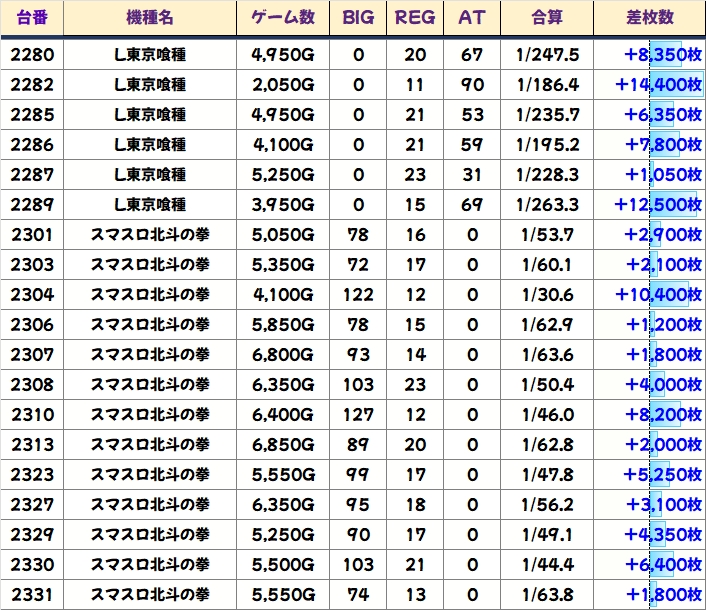This screenshot has width=706, height=610.
Task: Click the +7,800枚 difference value
Action: (x=663, y=145)
